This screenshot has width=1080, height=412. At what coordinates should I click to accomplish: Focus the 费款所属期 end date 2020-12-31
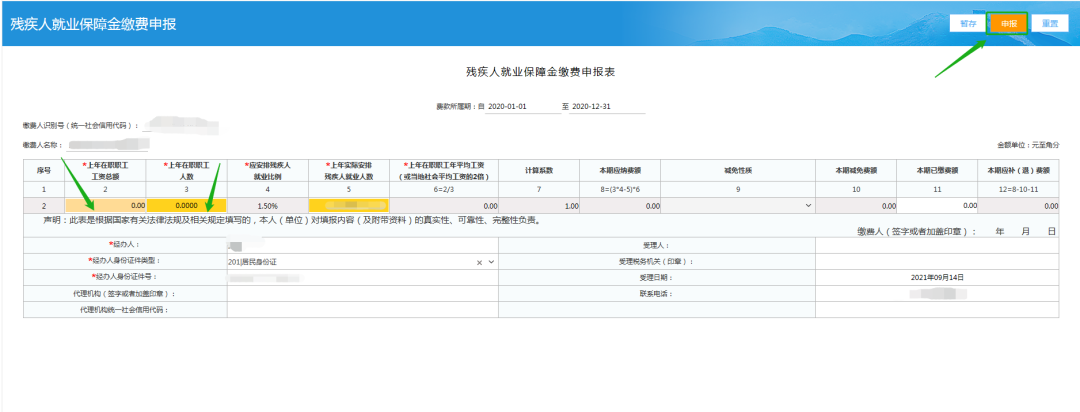coord(606,107)
